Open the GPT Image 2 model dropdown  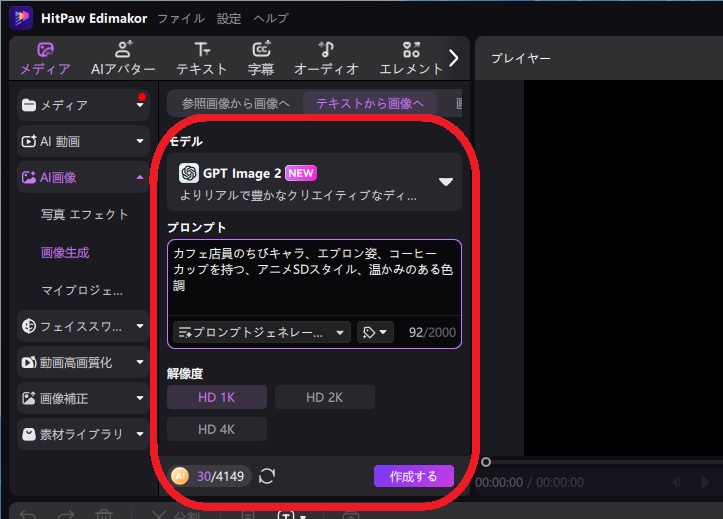(314, 182)
